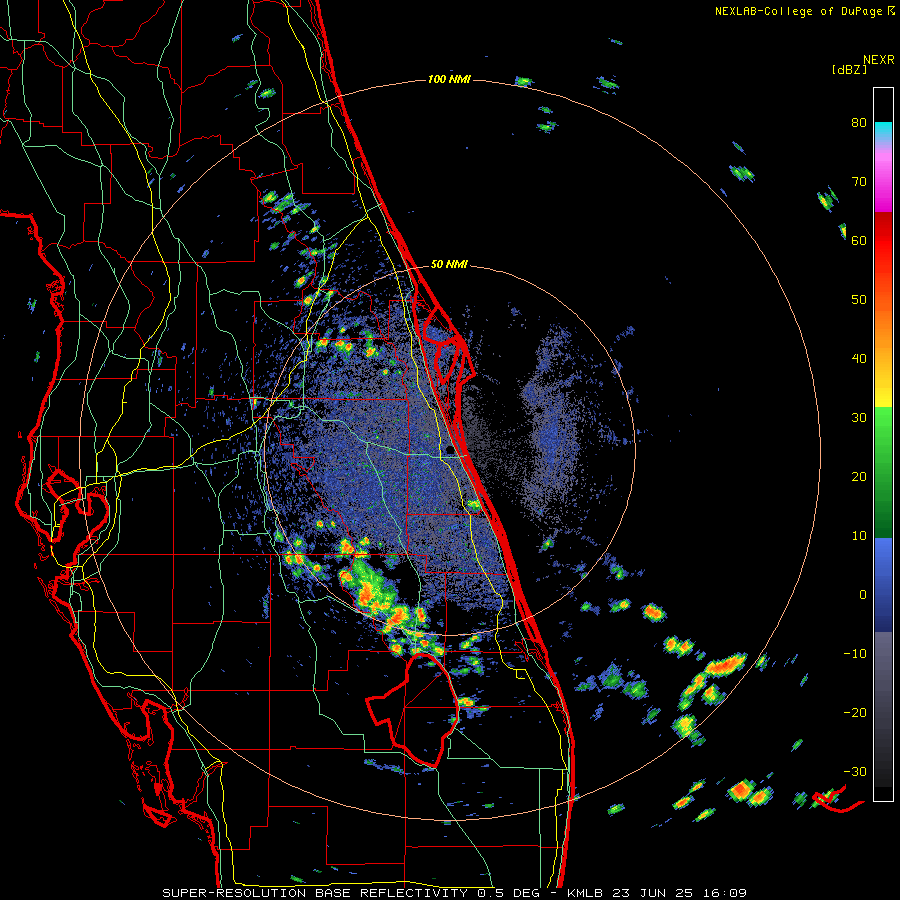Click the -20 value on the dBZ scale
This screenshot has height=900, width=900.
855,712
